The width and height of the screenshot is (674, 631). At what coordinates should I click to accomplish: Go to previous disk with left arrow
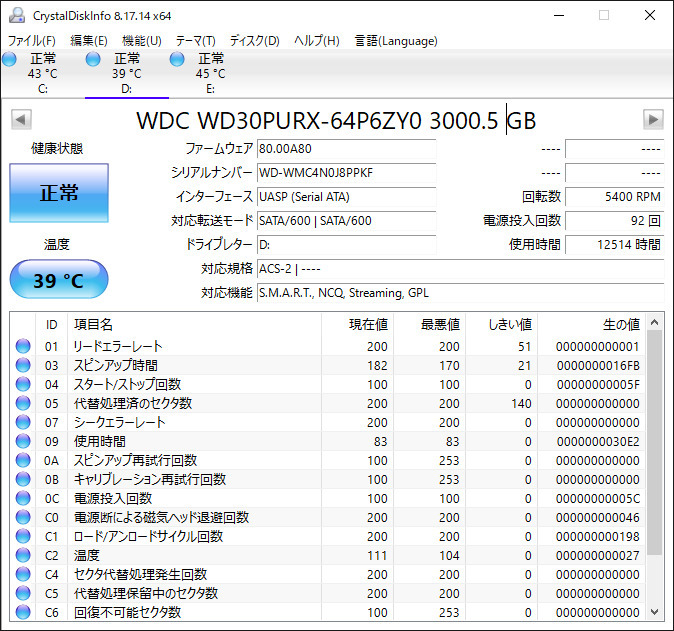(x=21, y=119)
